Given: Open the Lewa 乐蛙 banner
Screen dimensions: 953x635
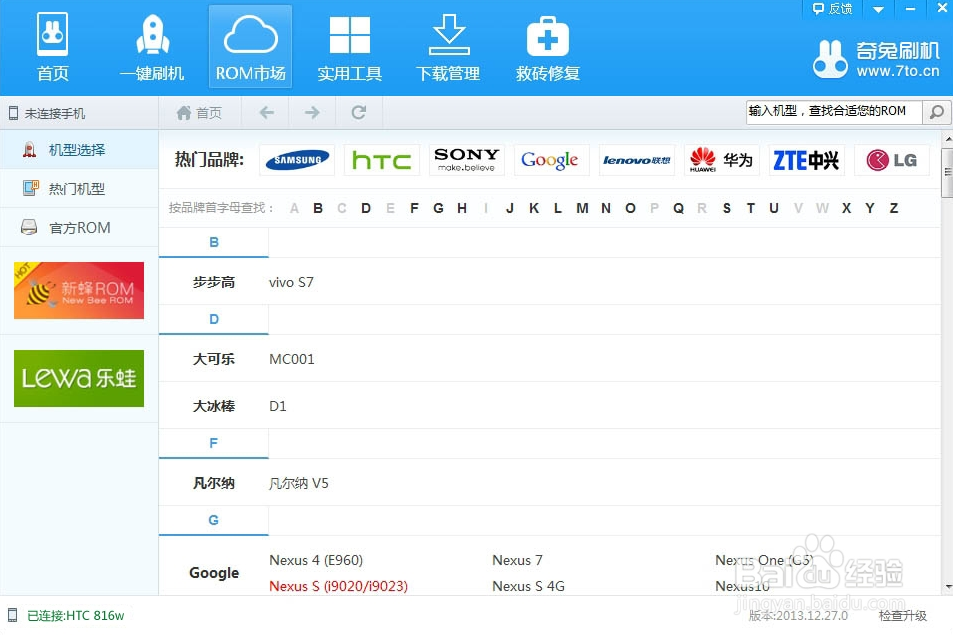Looking at the screenshot, I should (79, 378).
